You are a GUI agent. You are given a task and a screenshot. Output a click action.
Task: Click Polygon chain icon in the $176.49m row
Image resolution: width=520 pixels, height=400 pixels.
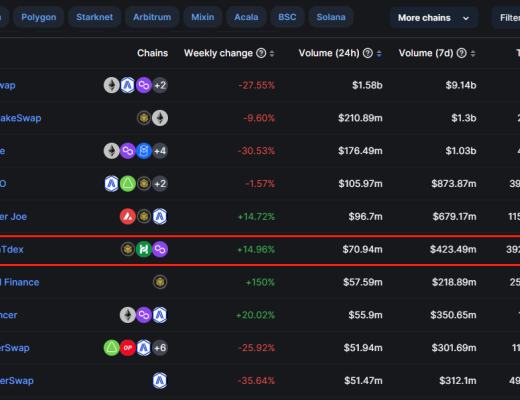pos(128,151)
